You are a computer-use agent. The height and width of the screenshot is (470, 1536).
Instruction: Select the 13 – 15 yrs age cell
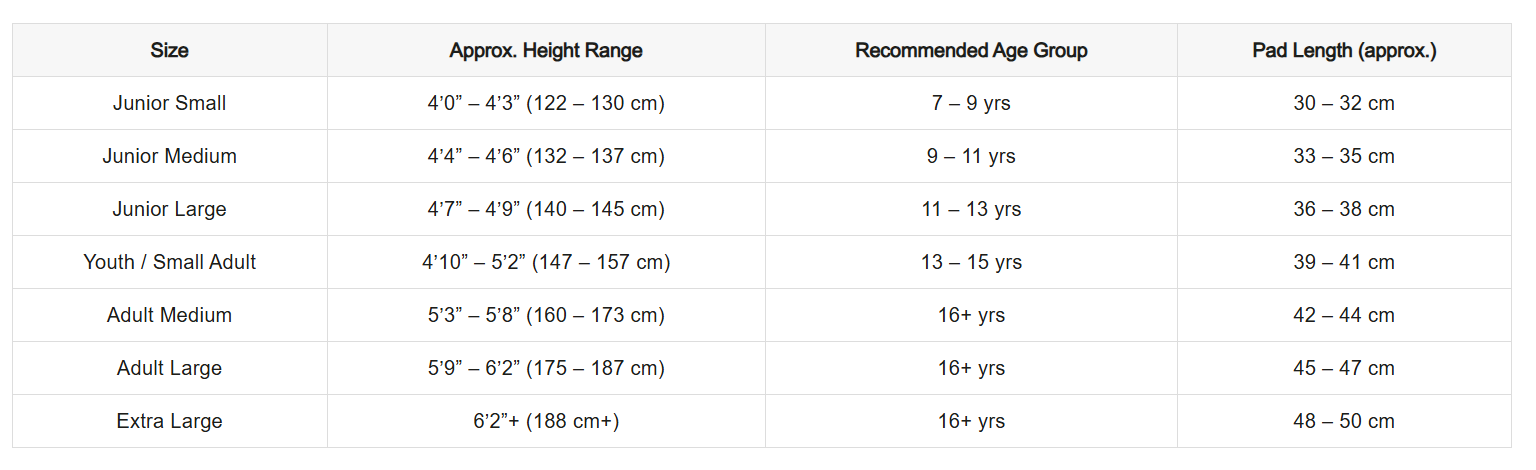971,262
